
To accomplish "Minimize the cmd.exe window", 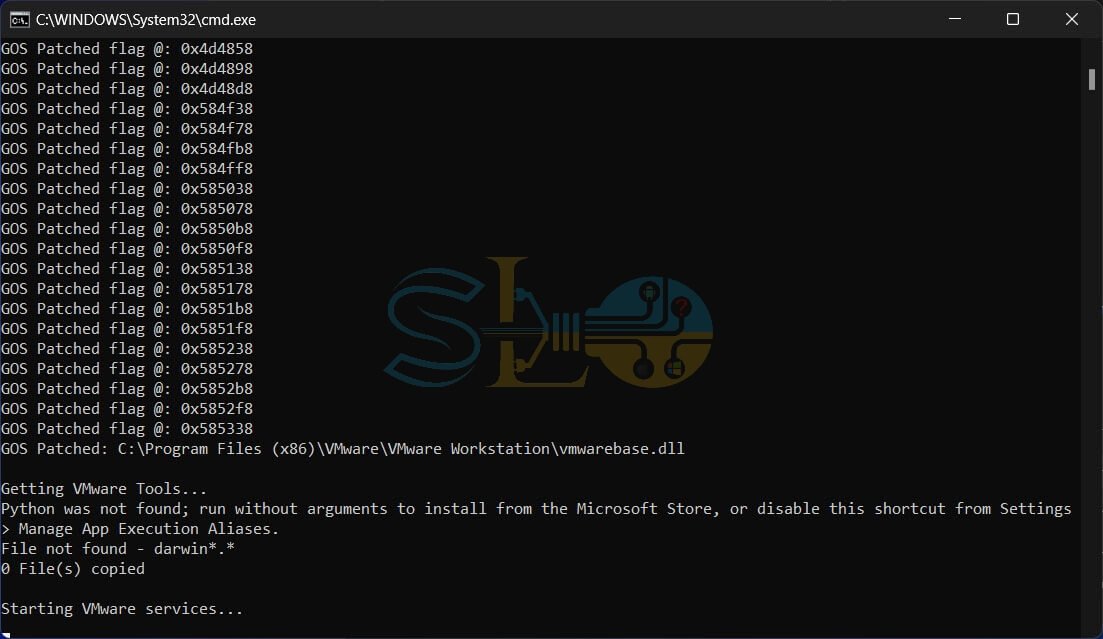I will [x=955, y=19].
